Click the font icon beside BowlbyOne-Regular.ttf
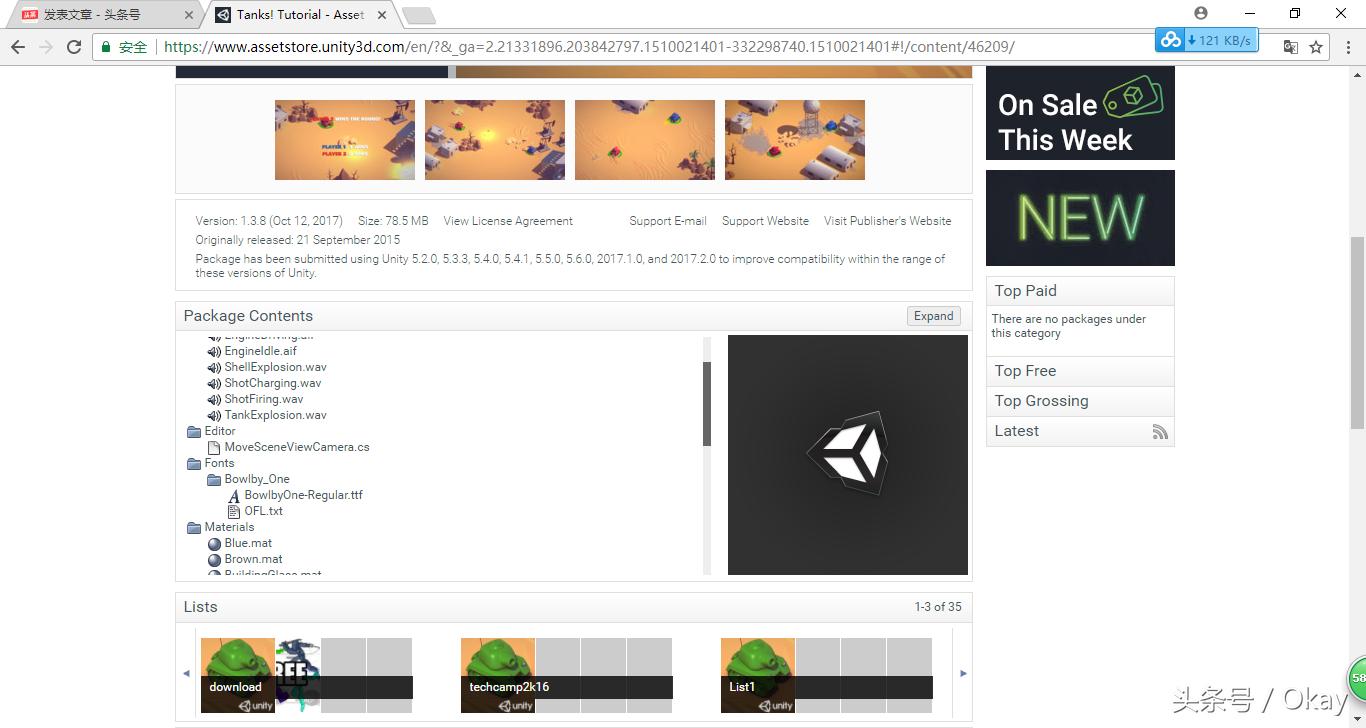This screenshot has width=1366, height=728. [x=233, y=495]
